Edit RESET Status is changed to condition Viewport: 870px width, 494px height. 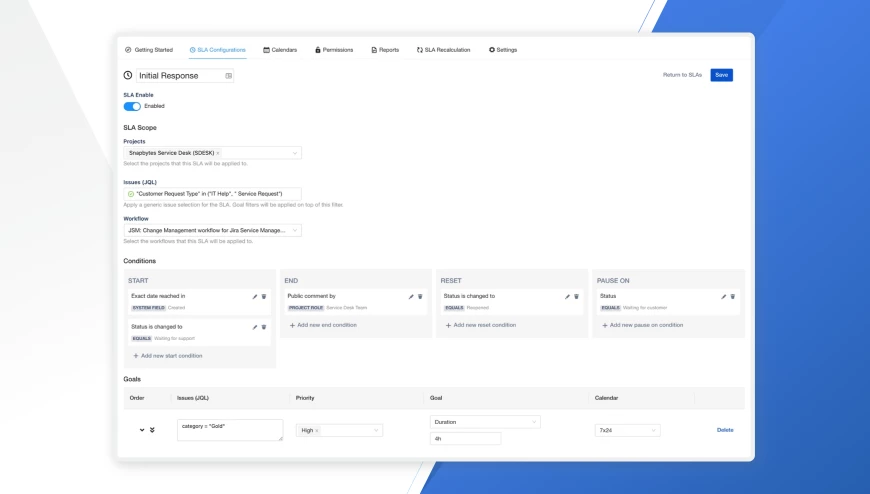click(x=567, y=296)
